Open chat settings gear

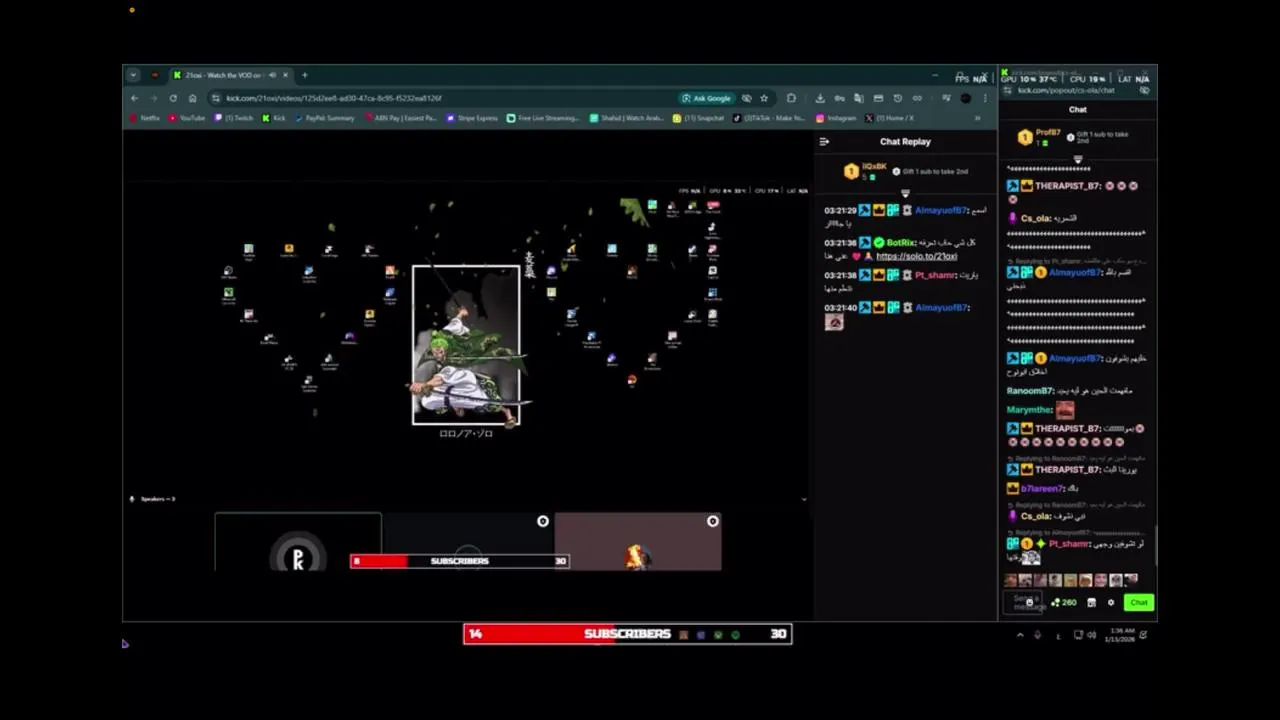point(1110,602)
